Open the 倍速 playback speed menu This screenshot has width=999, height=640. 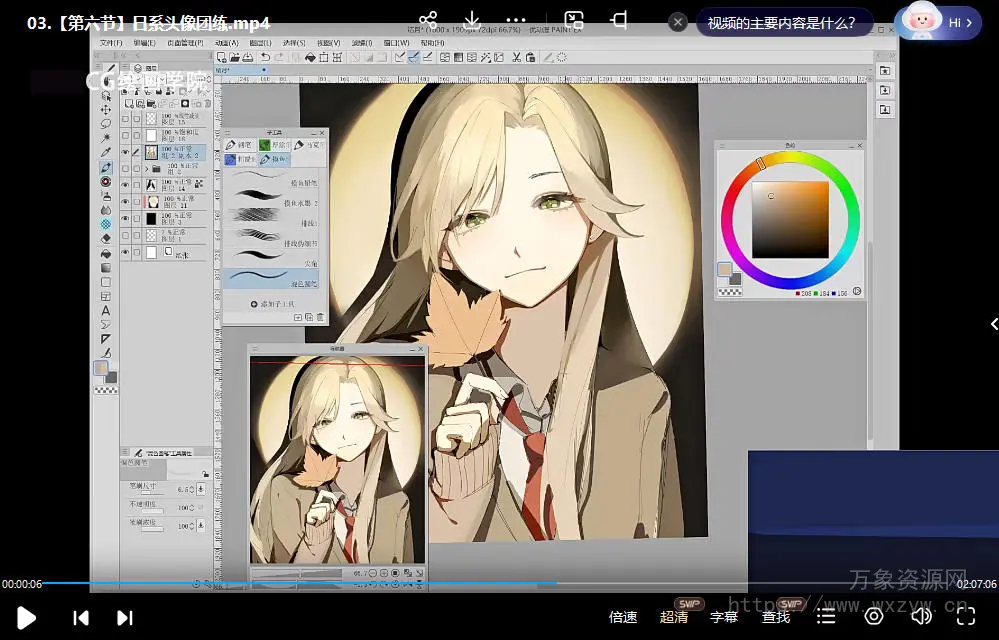pos(623,617)
